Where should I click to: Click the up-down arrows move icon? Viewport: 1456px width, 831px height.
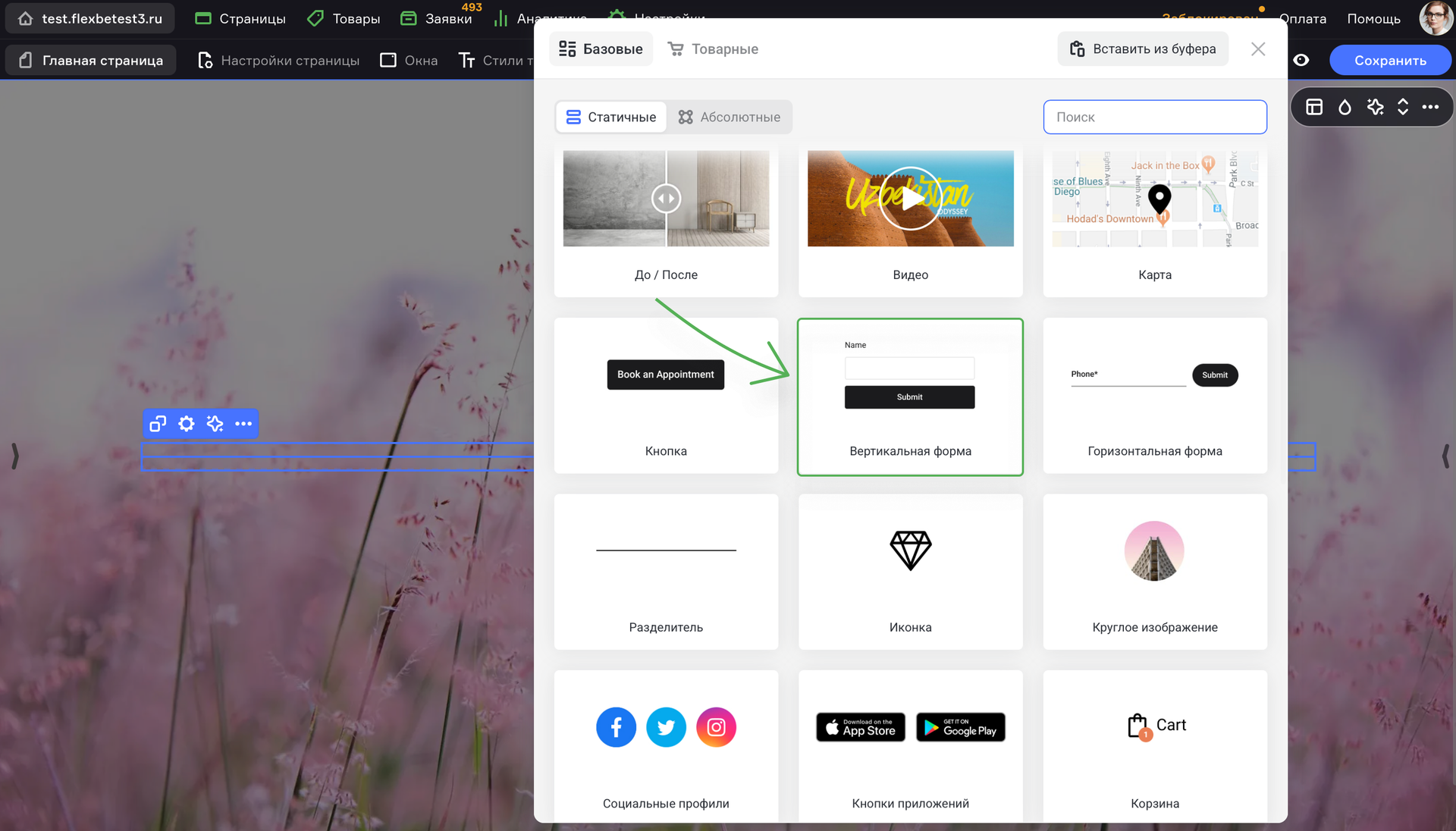[x=1403, y=107]
